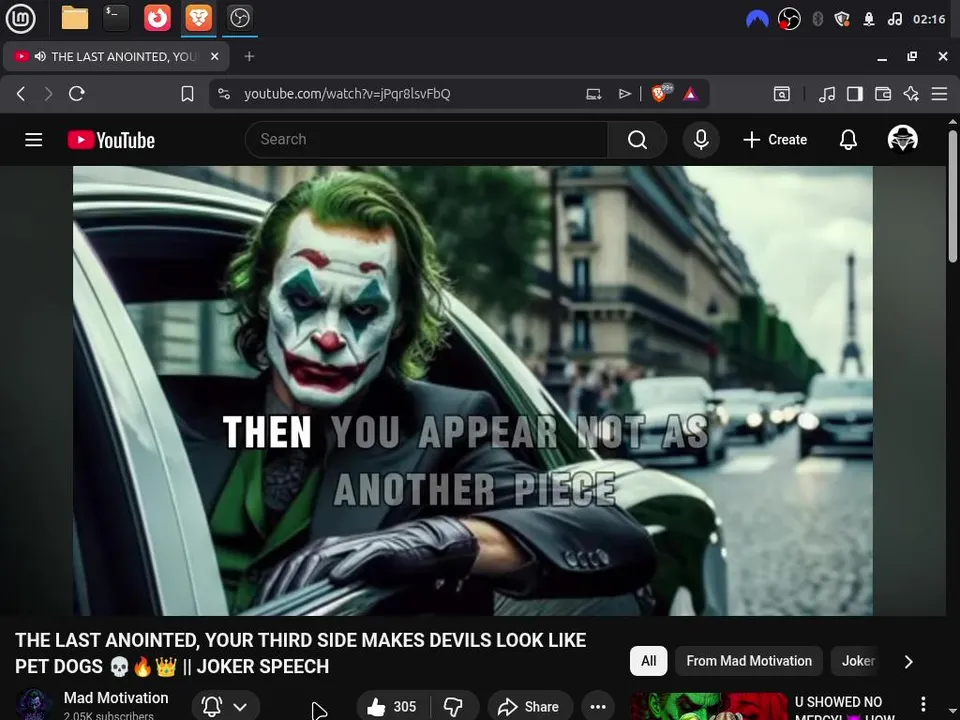Open the Mad Motivation channel name

116,698
